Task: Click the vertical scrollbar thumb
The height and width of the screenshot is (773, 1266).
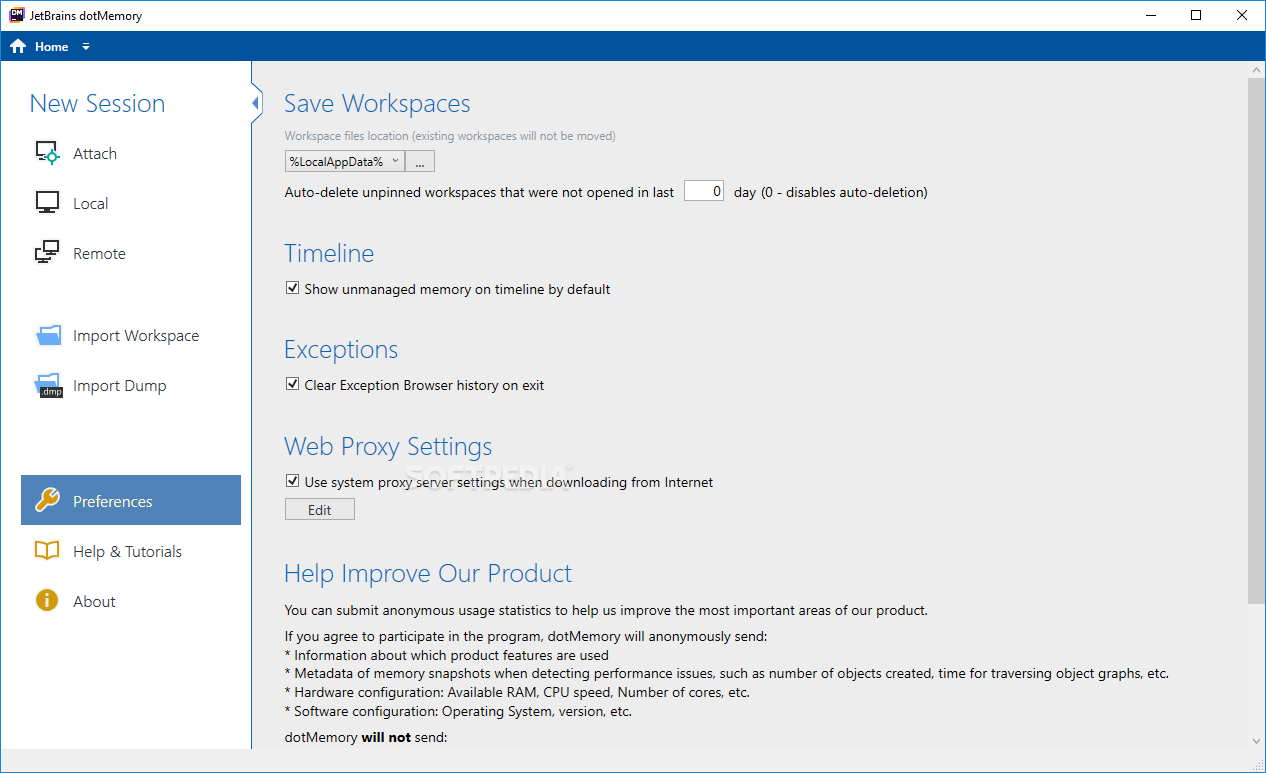Action: (x=1256, y=341)
